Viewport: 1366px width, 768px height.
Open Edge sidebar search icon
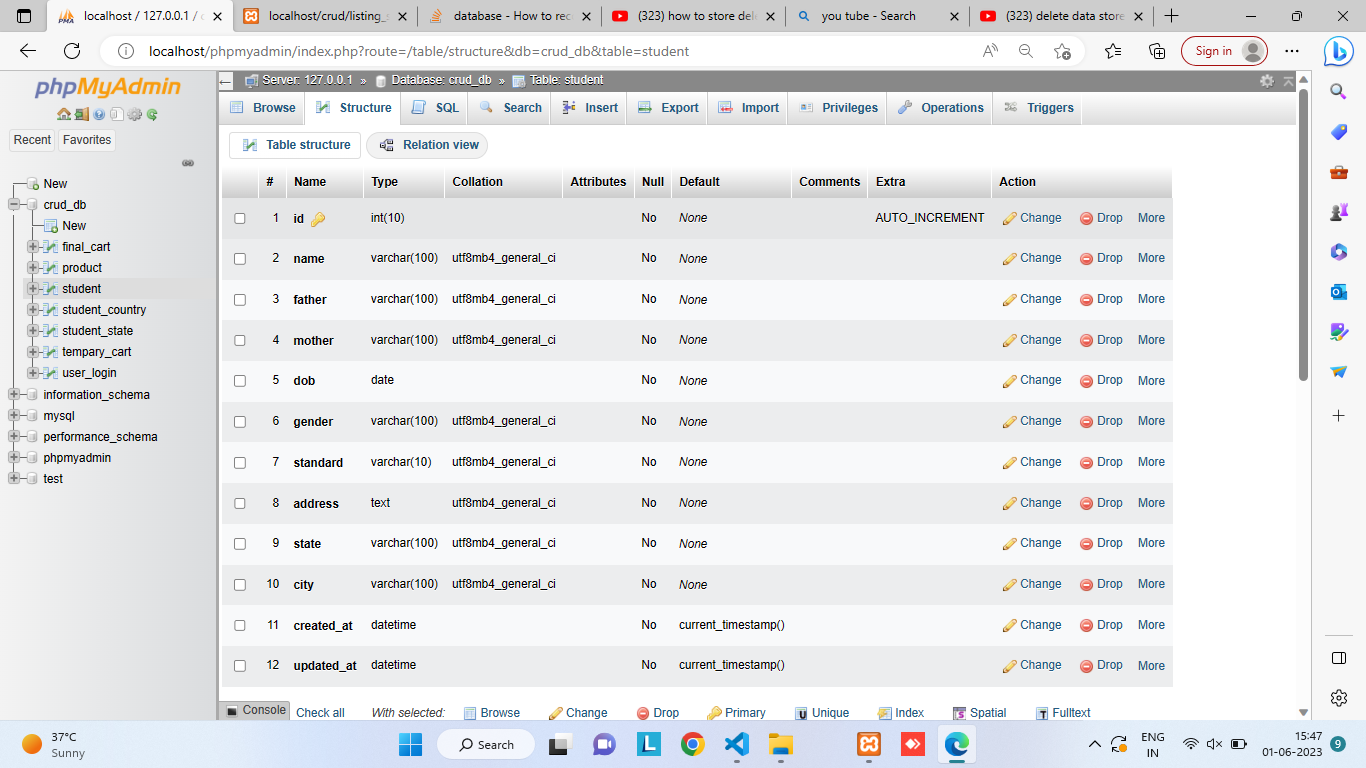[1339, 92]
